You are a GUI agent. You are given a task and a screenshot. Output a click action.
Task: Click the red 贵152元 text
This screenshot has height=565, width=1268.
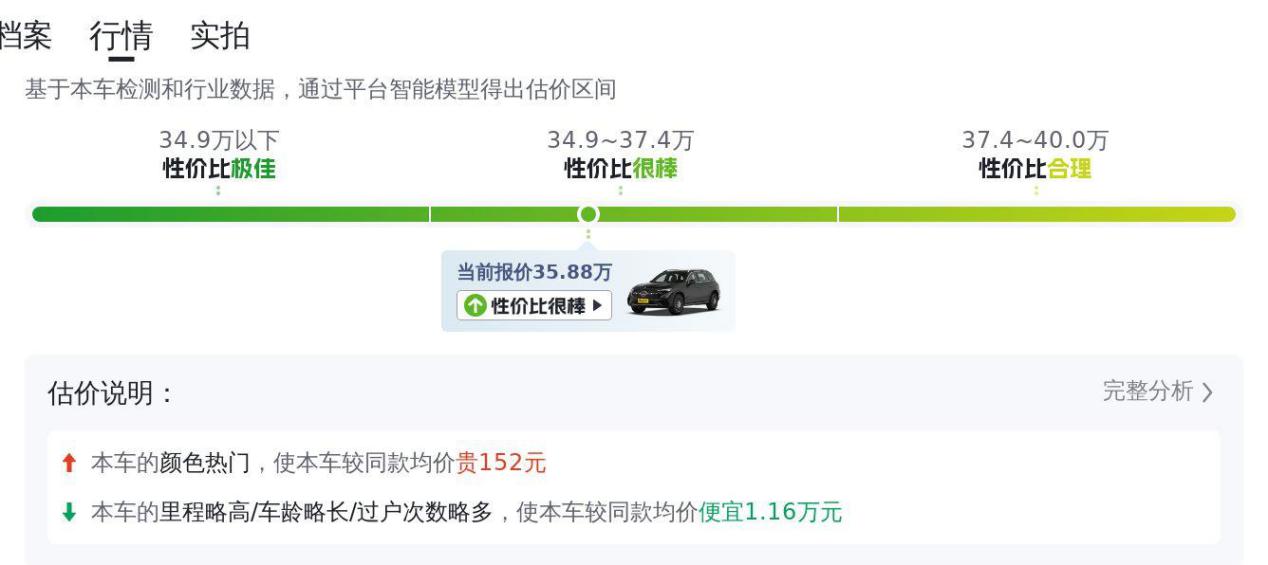(x=501, y=463)
